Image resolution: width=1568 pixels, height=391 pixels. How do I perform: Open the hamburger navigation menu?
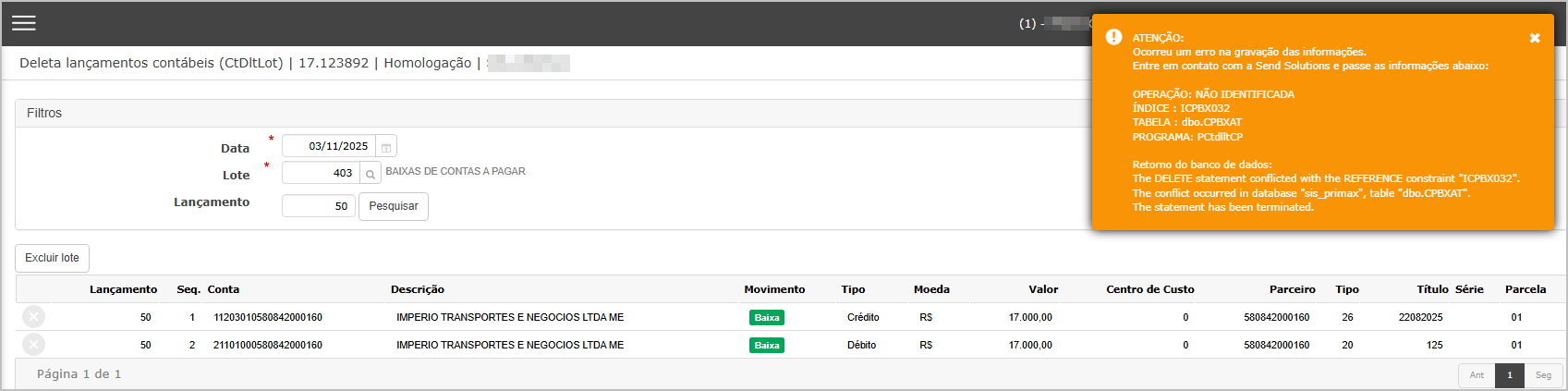(x=24, y=23)
